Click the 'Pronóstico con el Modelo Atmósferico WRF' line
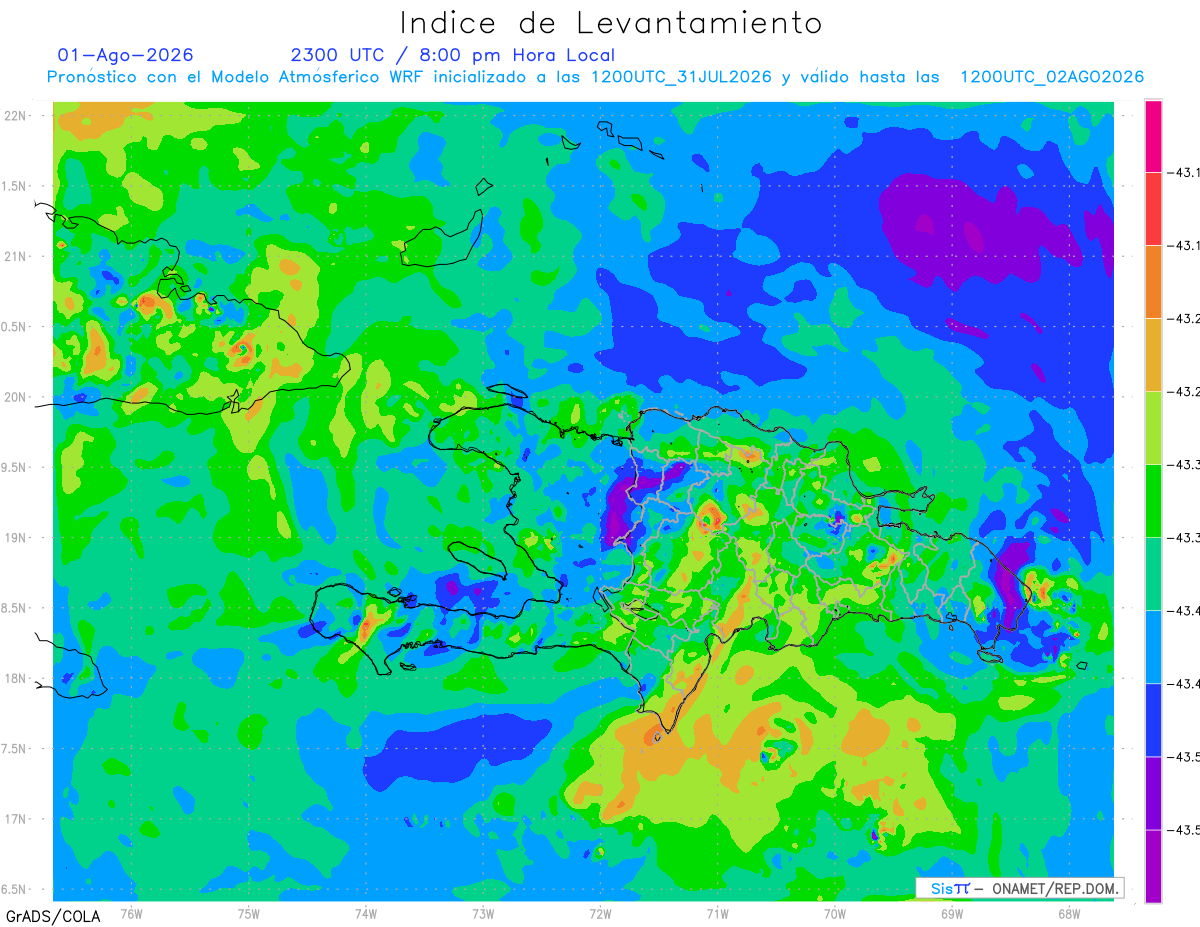Screen dimensions: 1200x927 596,77
